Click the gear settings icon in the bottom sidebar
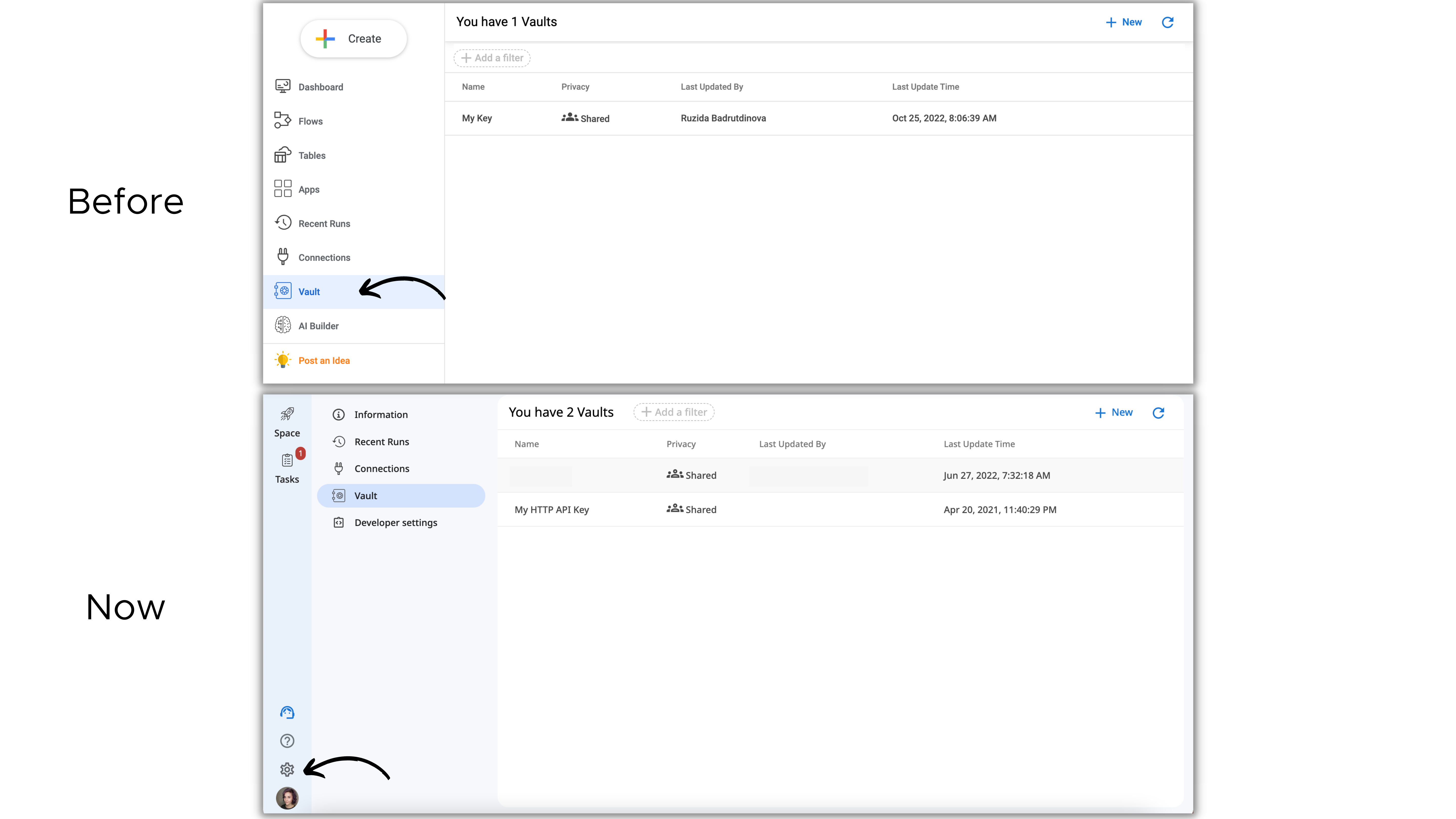This screenshot has height=819, width=1456. (287, 769)
